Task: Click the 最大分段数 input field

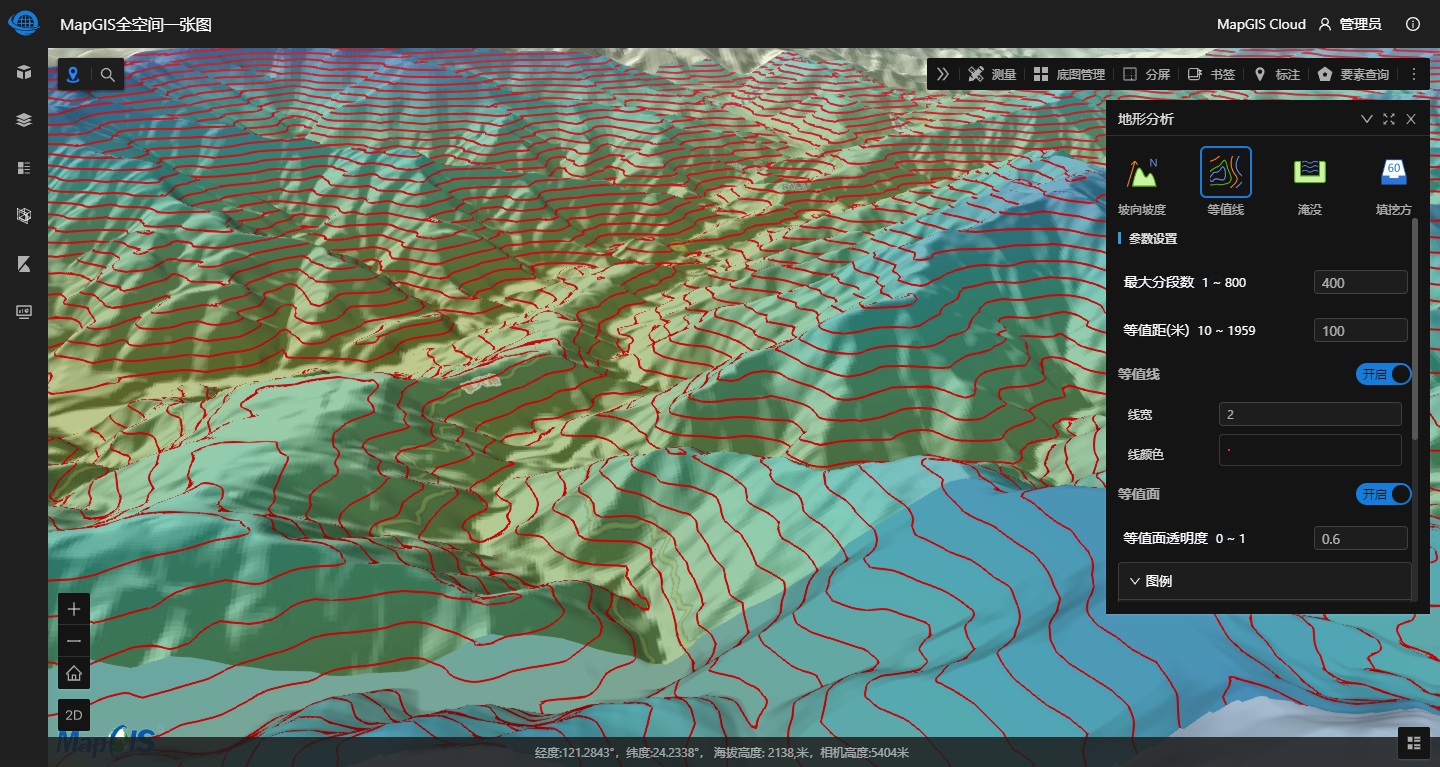Action: [x=1361, y=282]
